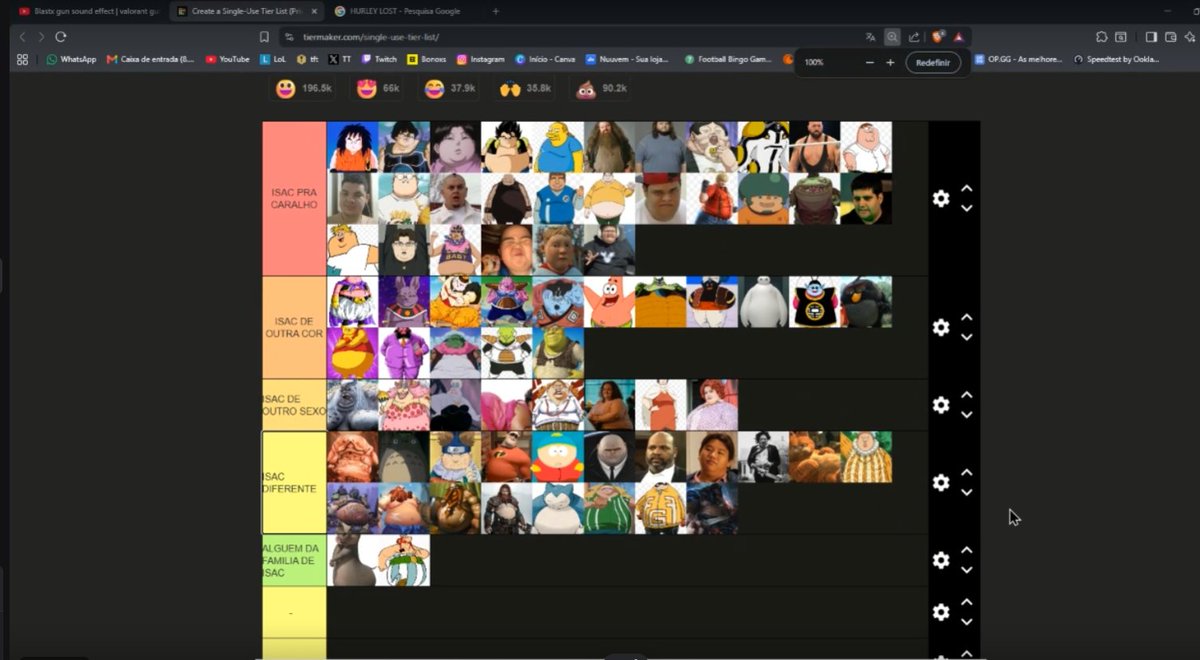Image resolution: width=1200 pixels, height=660 pixels.
Task: Select the red ISAC PRA CARALHO tier label
Action: 294,198
